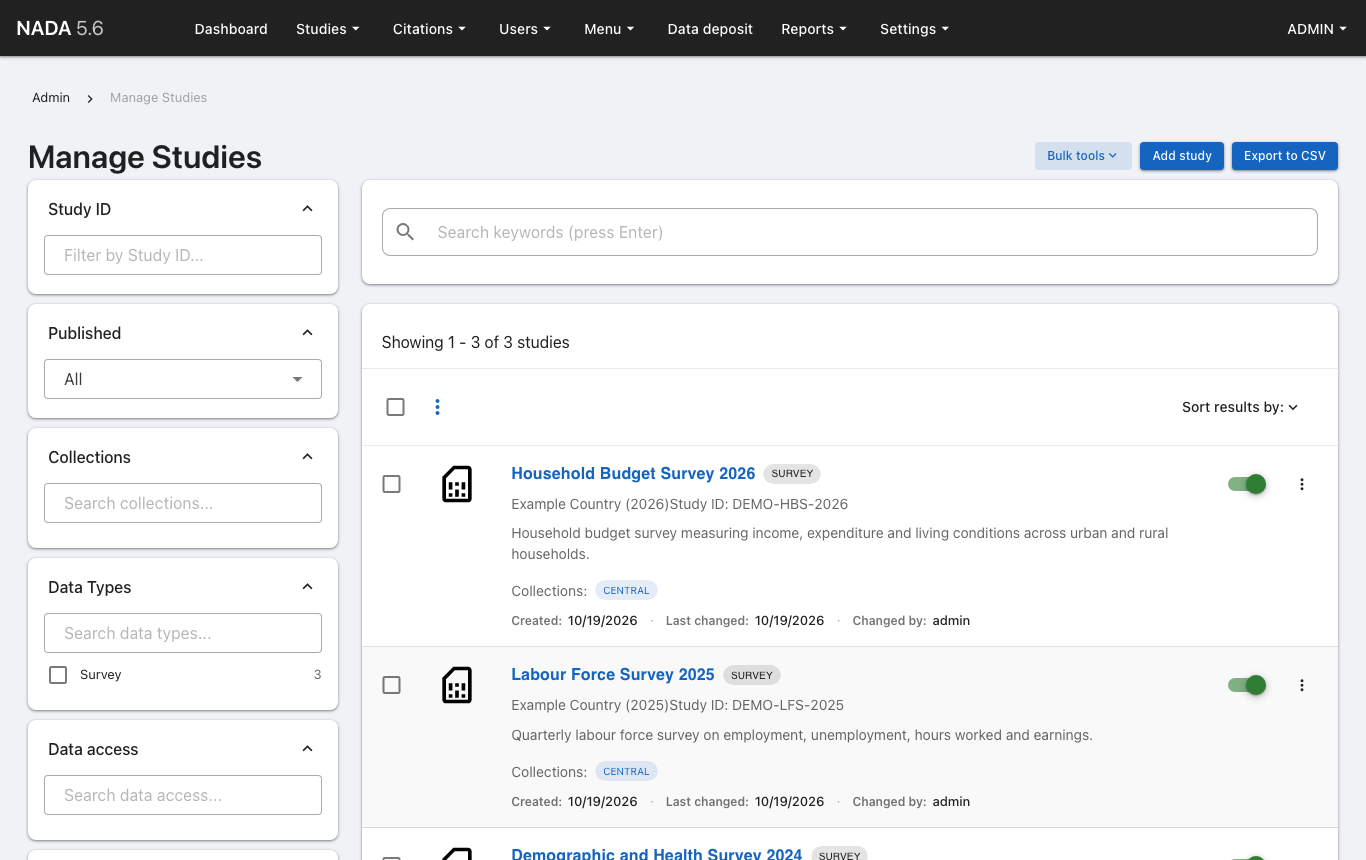
Task: Open Household Budget Survey 2026 study link
Action: (x=633, y=474)
